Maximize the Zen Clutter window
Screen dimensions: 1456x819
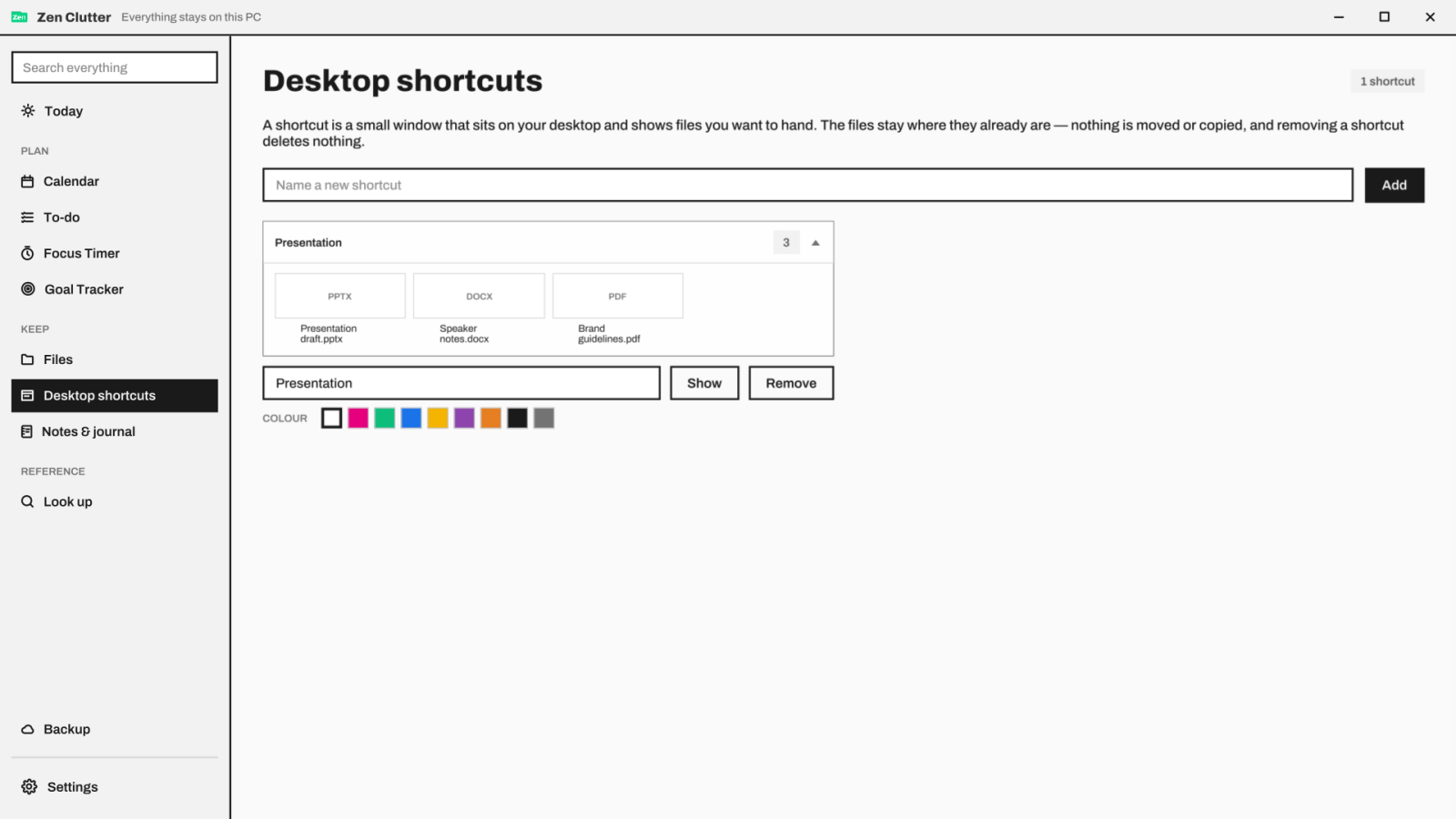1384,17
